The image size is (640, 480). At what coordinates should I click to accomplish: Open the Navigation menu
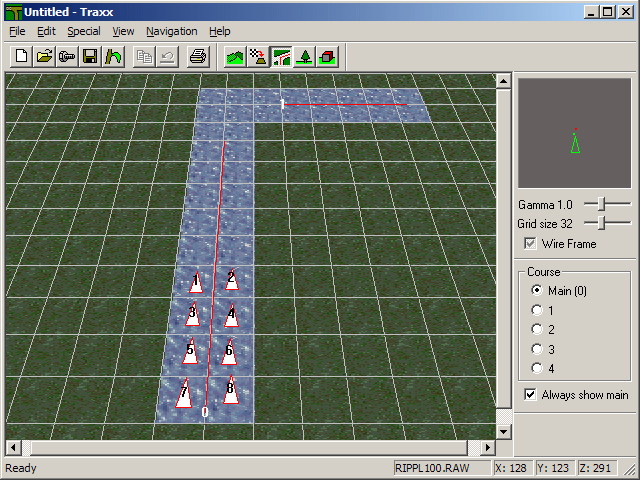pos(171,31)
